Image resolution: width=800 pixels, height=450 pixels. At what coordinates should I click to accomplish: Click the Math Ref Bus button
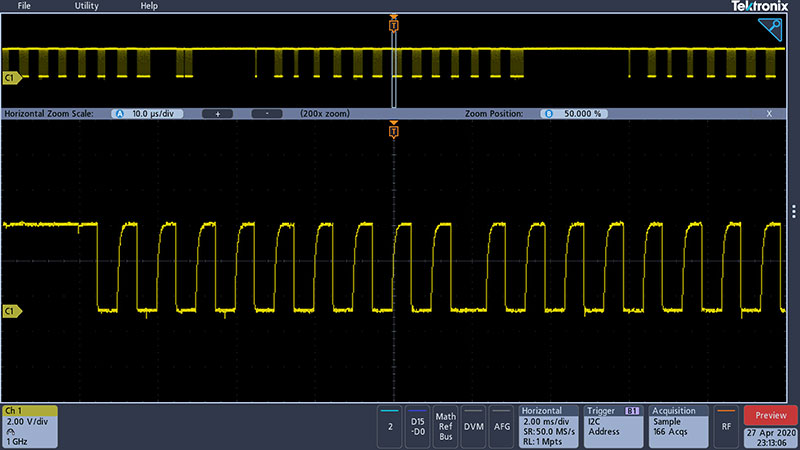pyautogui.click(x=445, y=425)
